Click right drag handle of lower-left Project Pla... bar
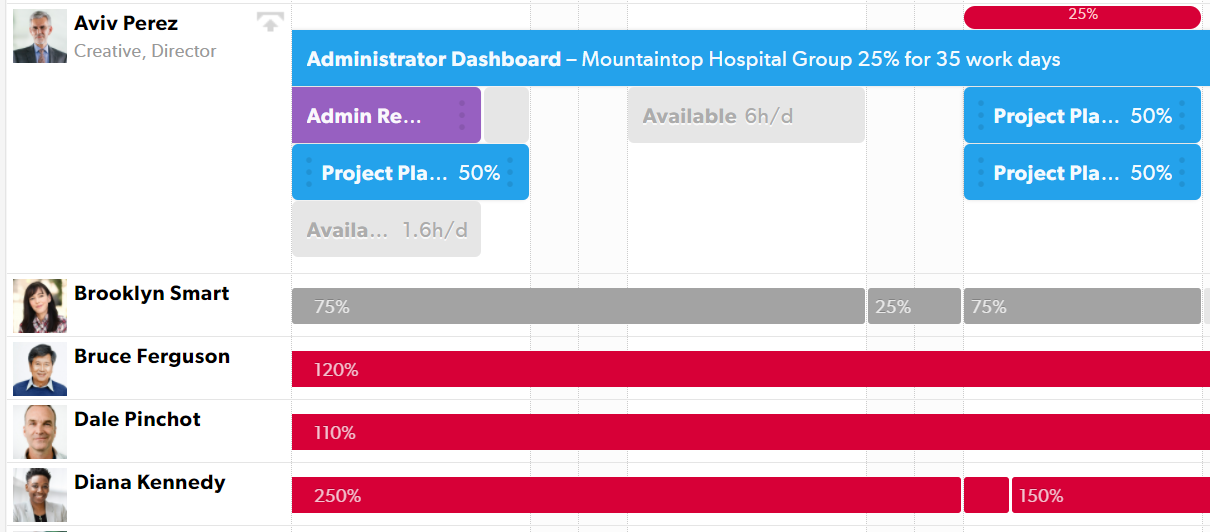 tap(510, 172)
